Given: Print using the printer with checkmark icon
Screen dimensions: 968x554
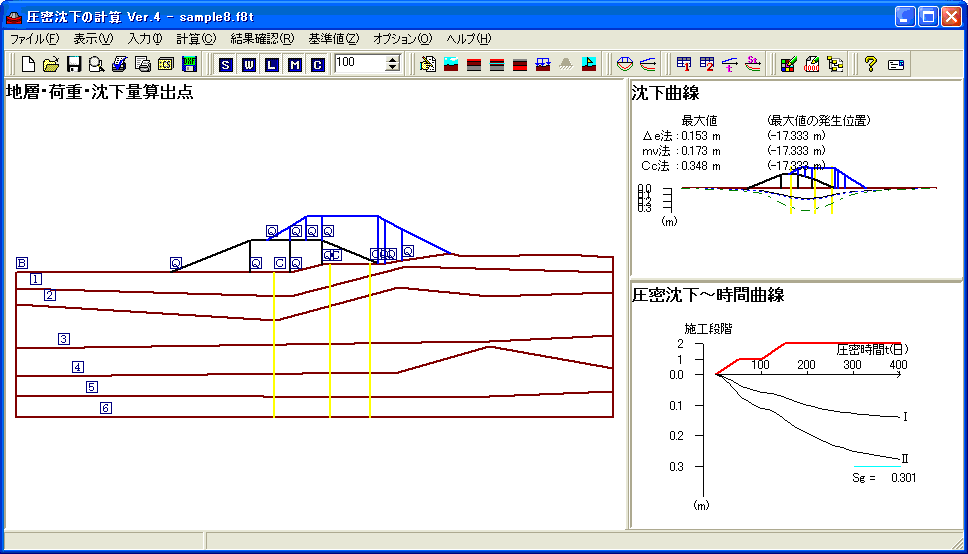Looking at the screenshot, I should click(x=119, y=64).
